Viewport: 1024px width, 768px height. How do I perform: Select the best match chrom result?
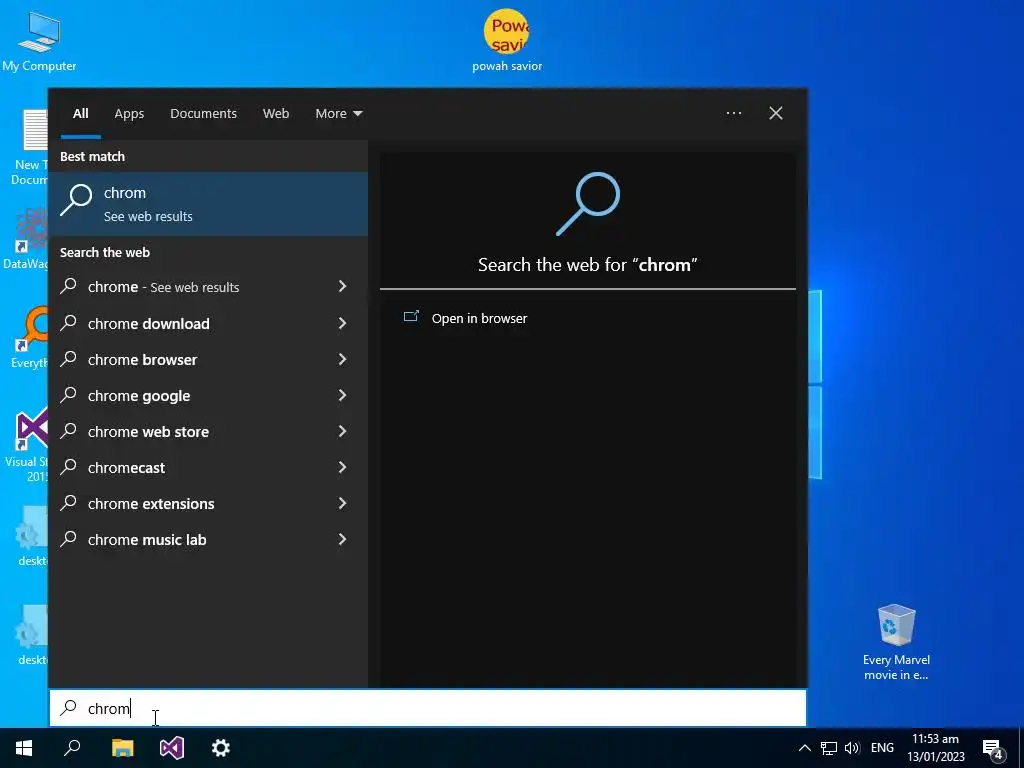(x=208, y=204)
